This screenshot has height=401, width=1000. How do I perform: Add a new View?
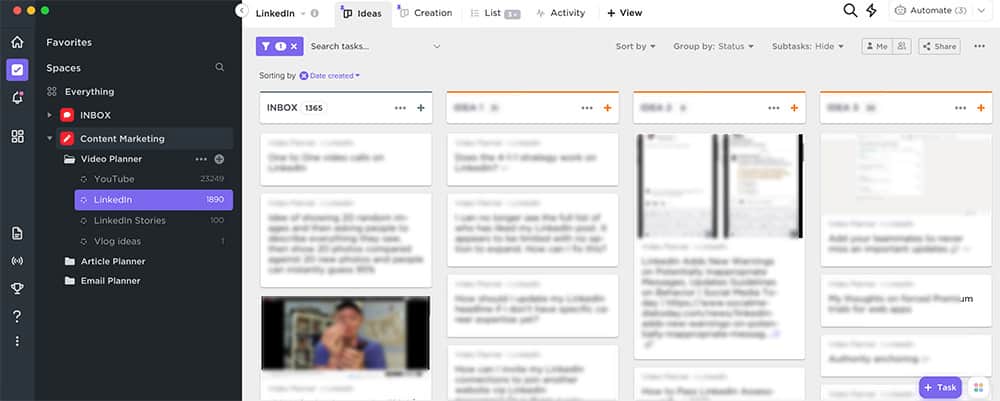(x=624, y=13)
